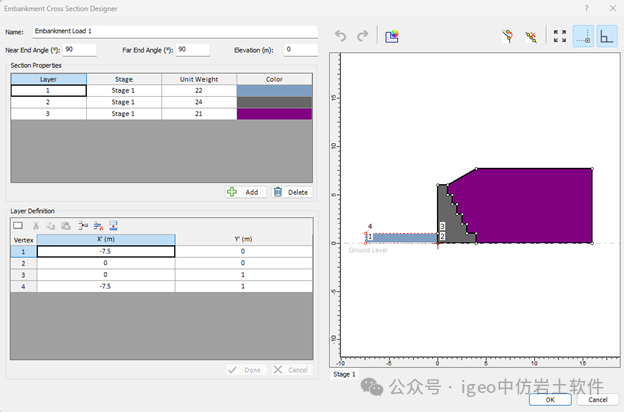Select the X' (m) column header

point(106,239)
